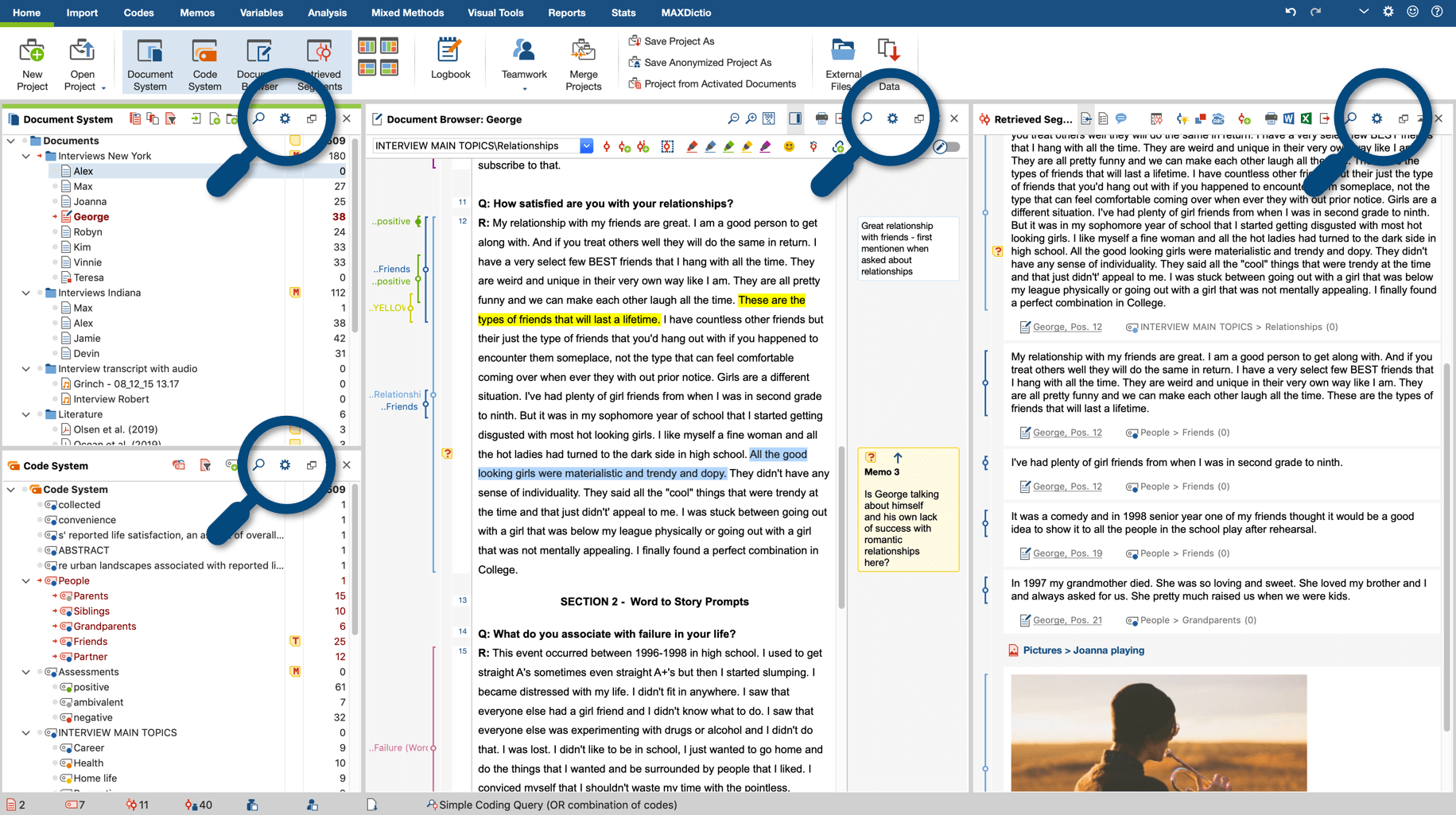The height and width of the screenshot is (815, 1456).
Task: Collapse Interview transcript with audio folder
Action: click(x=26, y=369)
